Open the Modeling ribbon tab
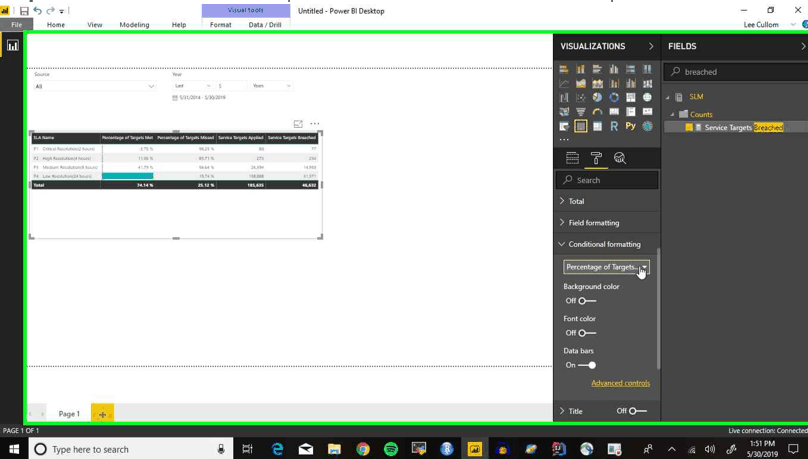Image resolution: width=808 pixels, height=459 pixels. click(x=134, y=25)
